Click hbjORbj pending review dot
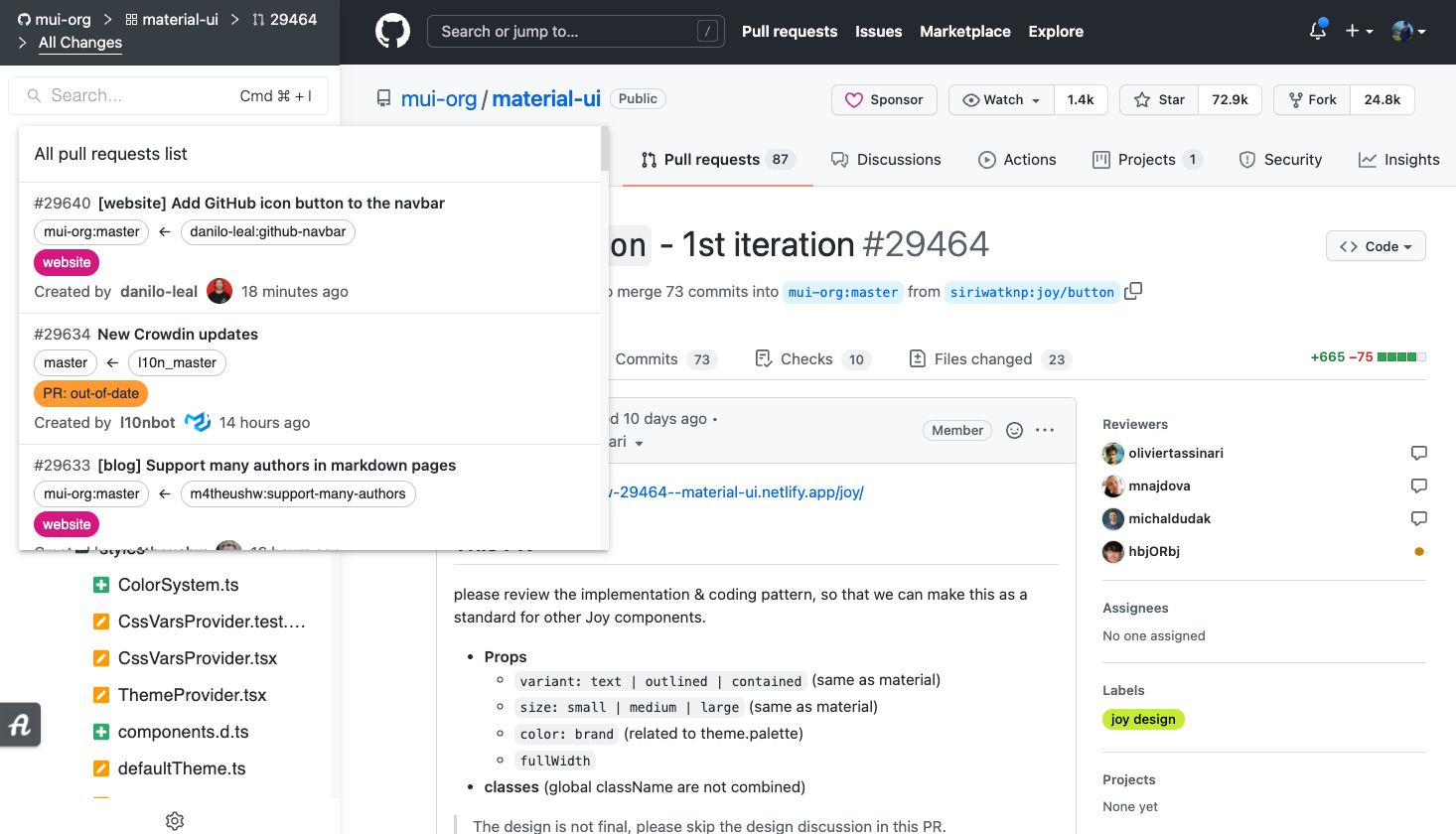 (1419, 551)
